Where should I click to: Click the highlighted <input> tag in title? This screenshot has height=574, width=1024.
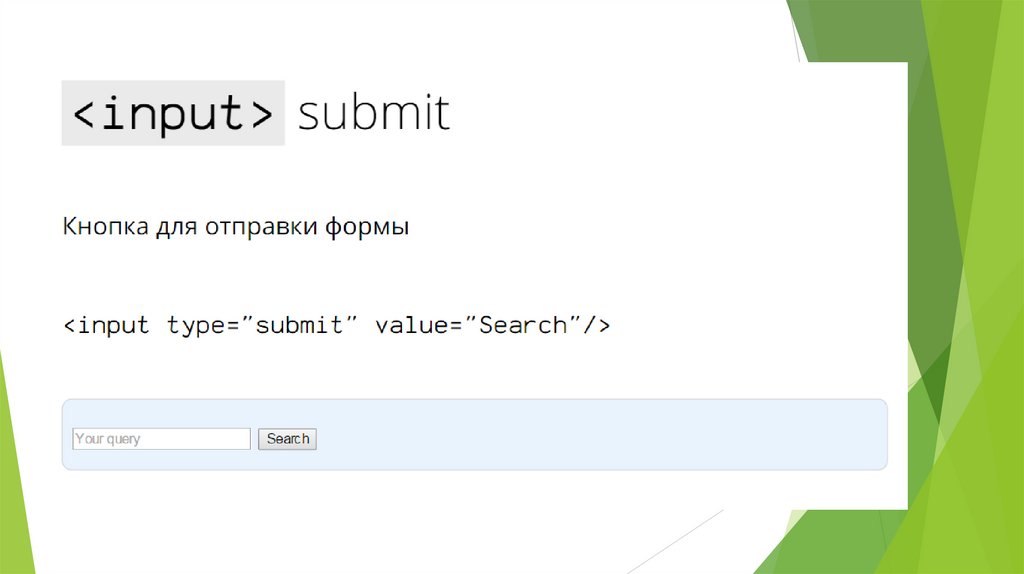tap(173, 113)
